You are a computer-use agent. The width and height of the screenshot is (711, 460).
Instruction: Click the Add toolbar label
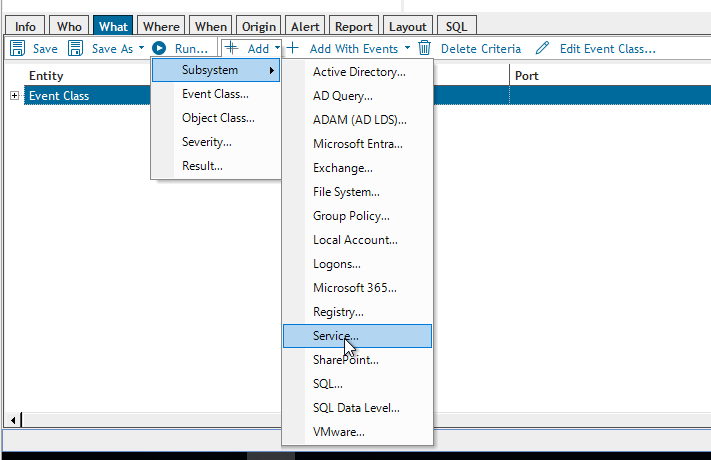click(258, 49)
